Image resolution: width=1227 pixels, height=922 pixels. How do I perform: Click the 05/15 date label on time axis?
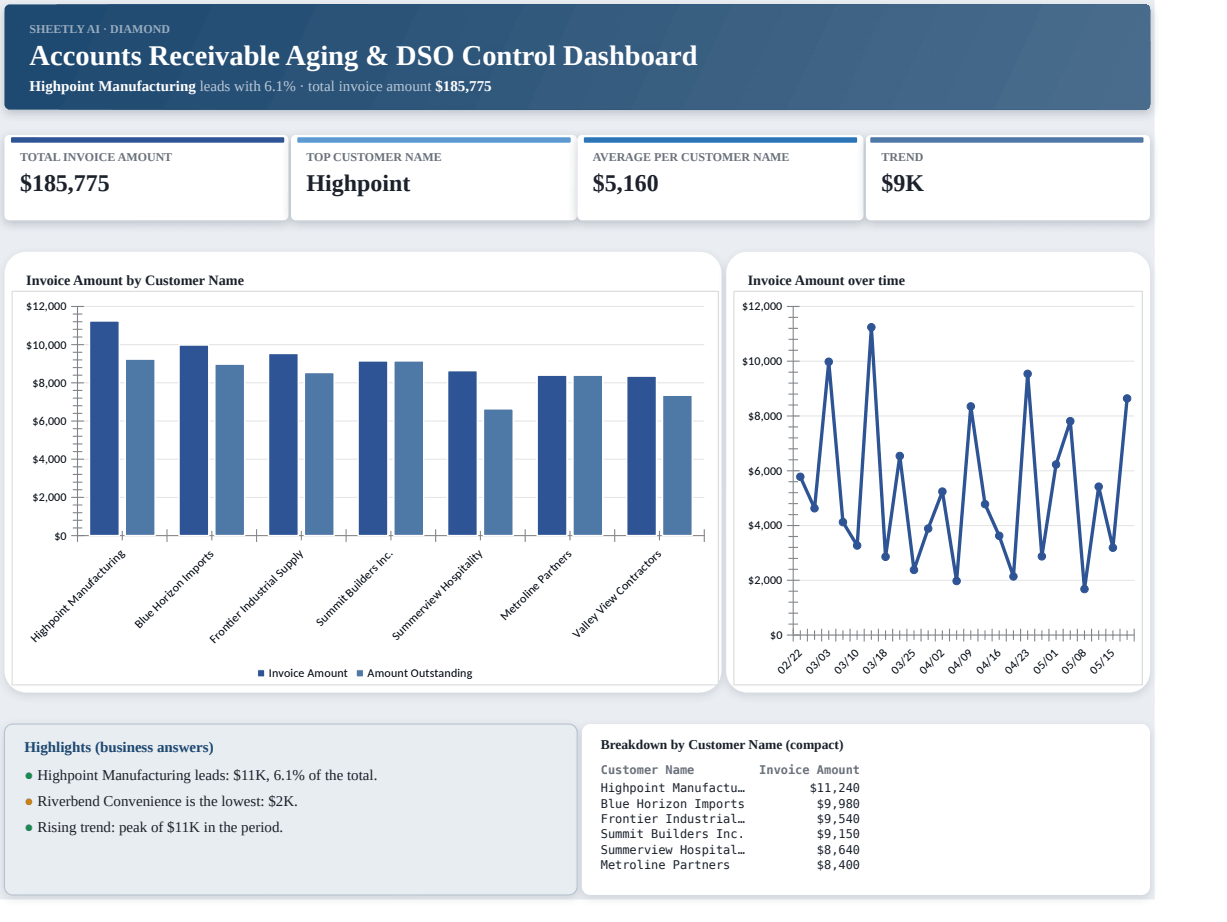1102,661
